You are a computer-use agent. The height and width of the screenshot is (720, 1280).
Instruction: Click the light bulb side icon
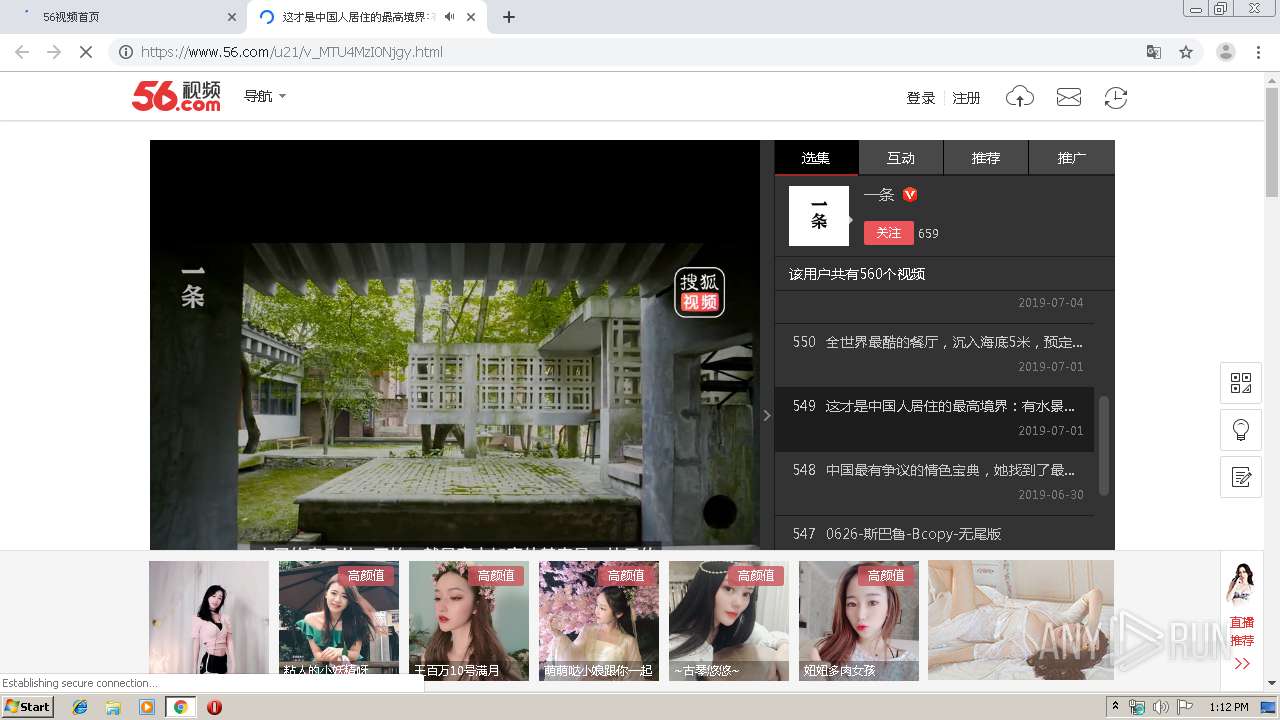click(1241, 430)
